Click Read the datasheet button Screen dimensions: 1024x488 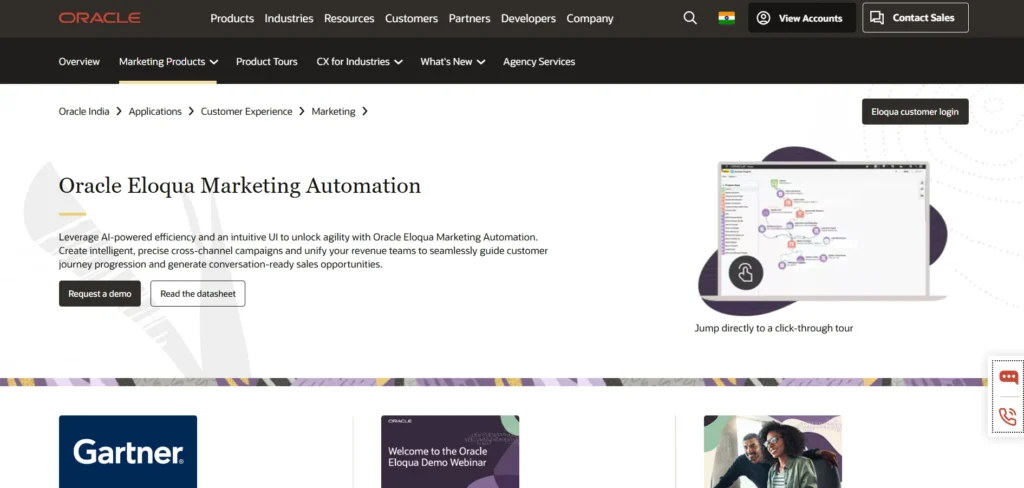(x=198, y=293)
